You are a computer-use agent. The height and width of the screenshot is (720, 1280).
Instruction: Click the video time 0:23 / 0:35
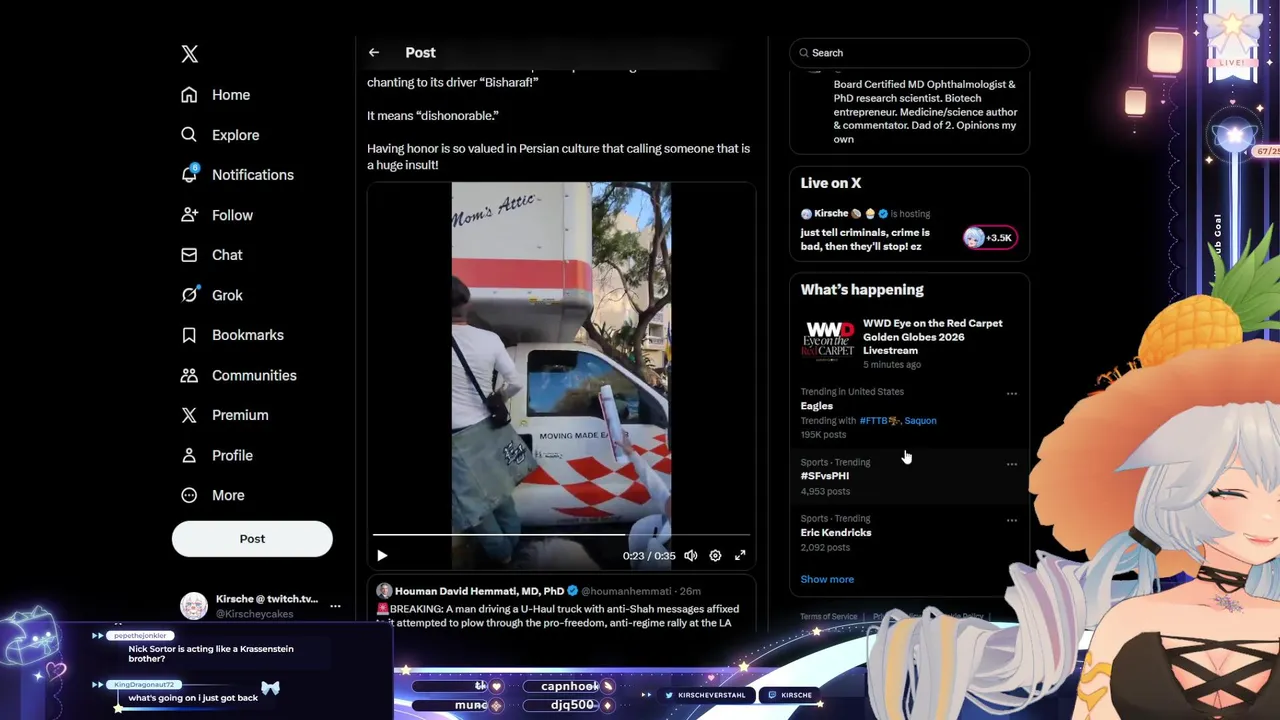(x=649, y=556)
